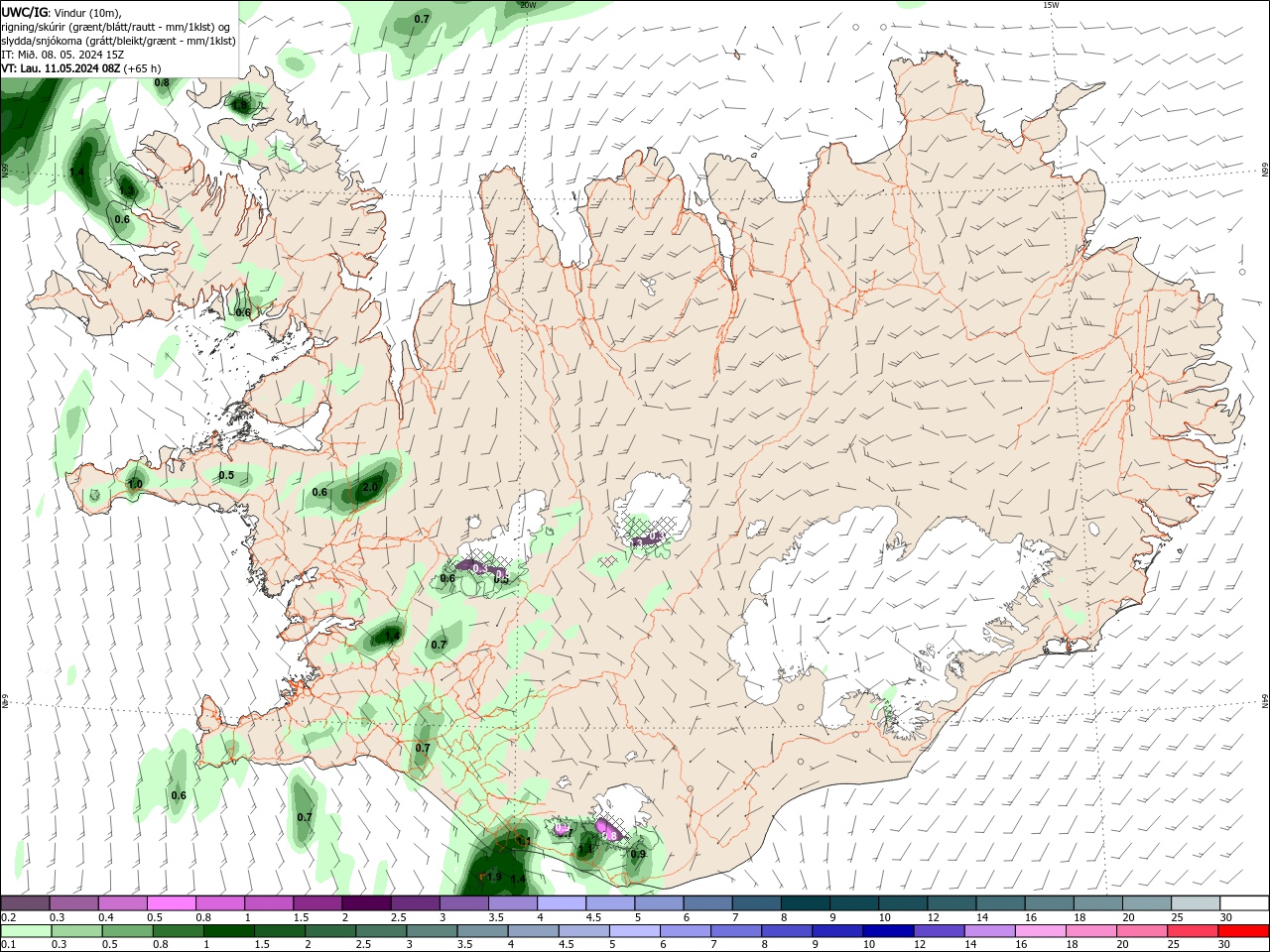This screenshot has width=1270, height=952.
Task: Click the 'rigning/skúrir' legend description line
Action: point(116,26)
